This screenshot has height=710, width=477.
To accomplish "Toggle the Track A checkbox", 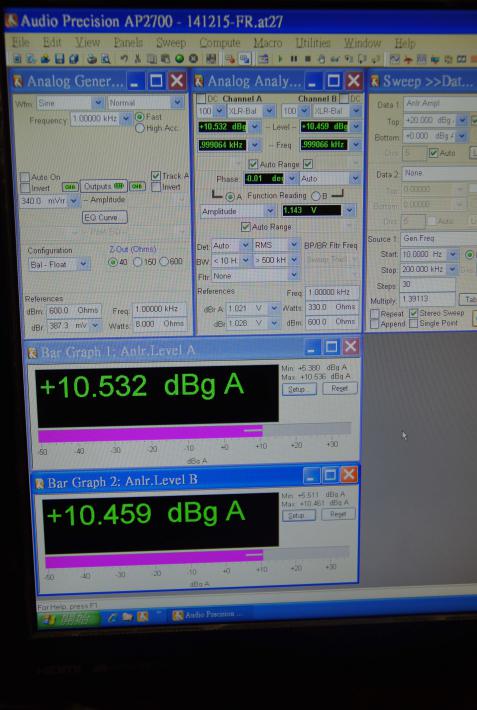I will [x=156, y=176].
